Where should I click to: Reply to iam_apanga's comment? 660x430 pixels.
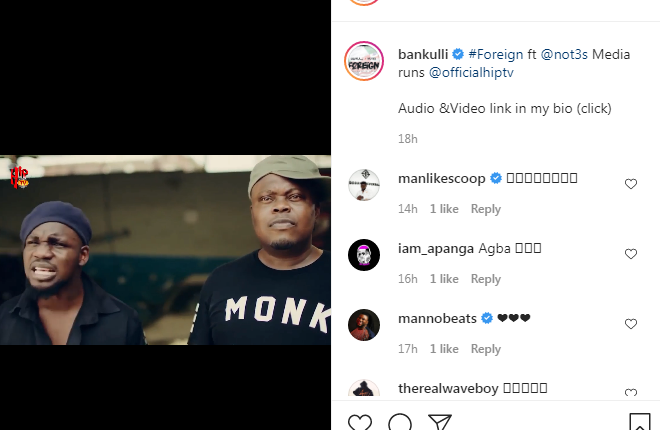coord(485,279)
